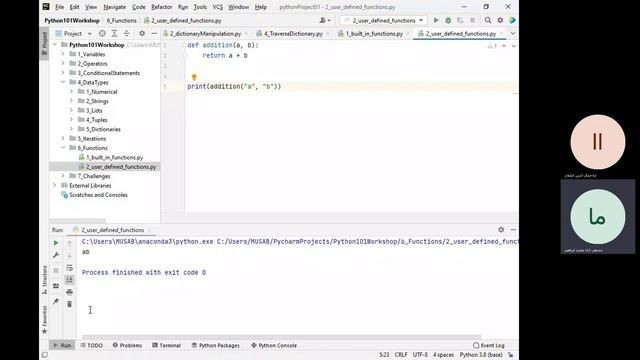The width and height of the screenshot is (640, 360).
Task: Collapse the 6_Functions folder
Action: pyautogui.click(x=63, y=148)
